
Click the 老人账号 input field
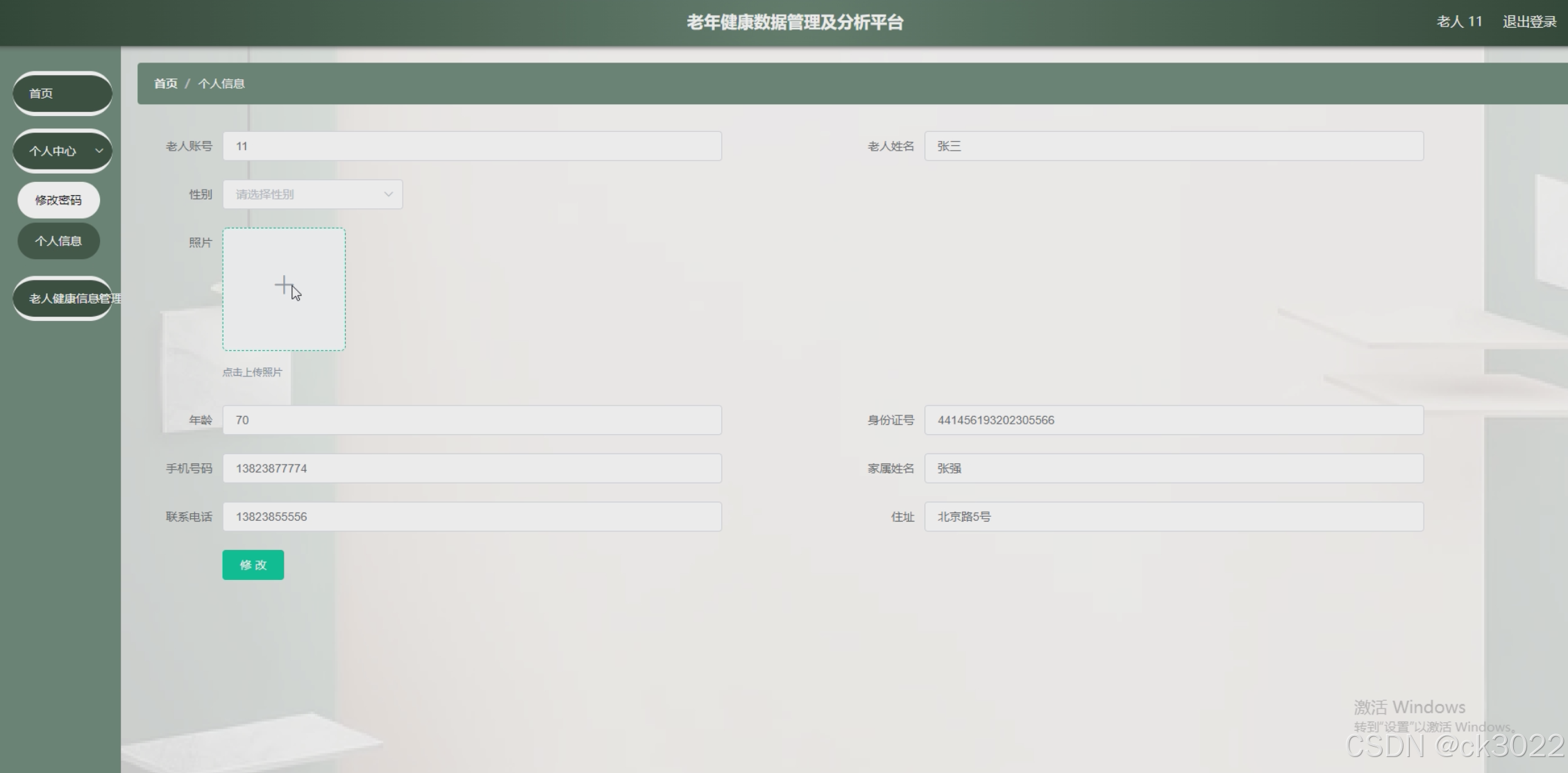pyautogui.click(x=472, y=147)
